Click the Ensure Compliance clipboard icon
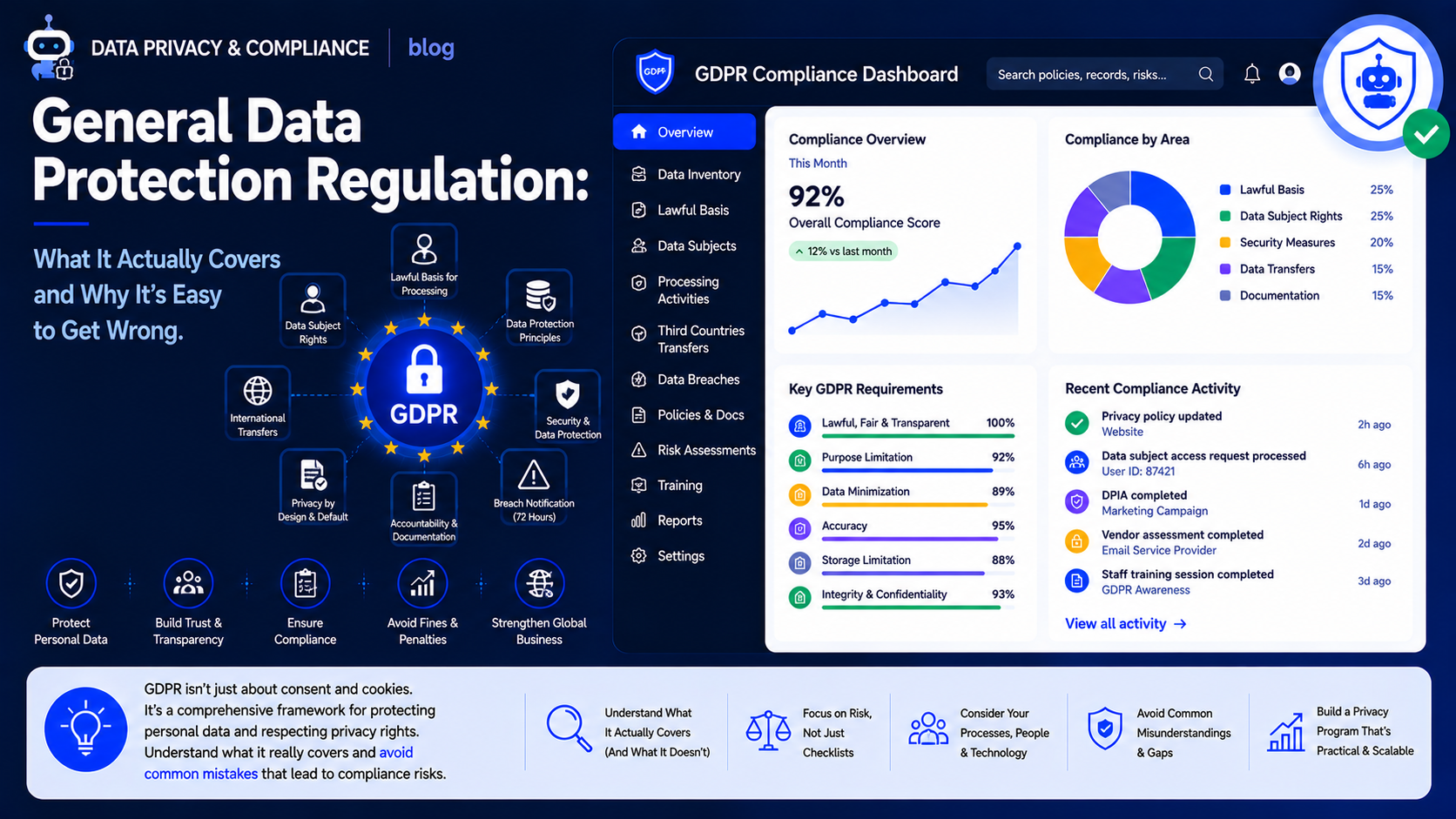 305,583
